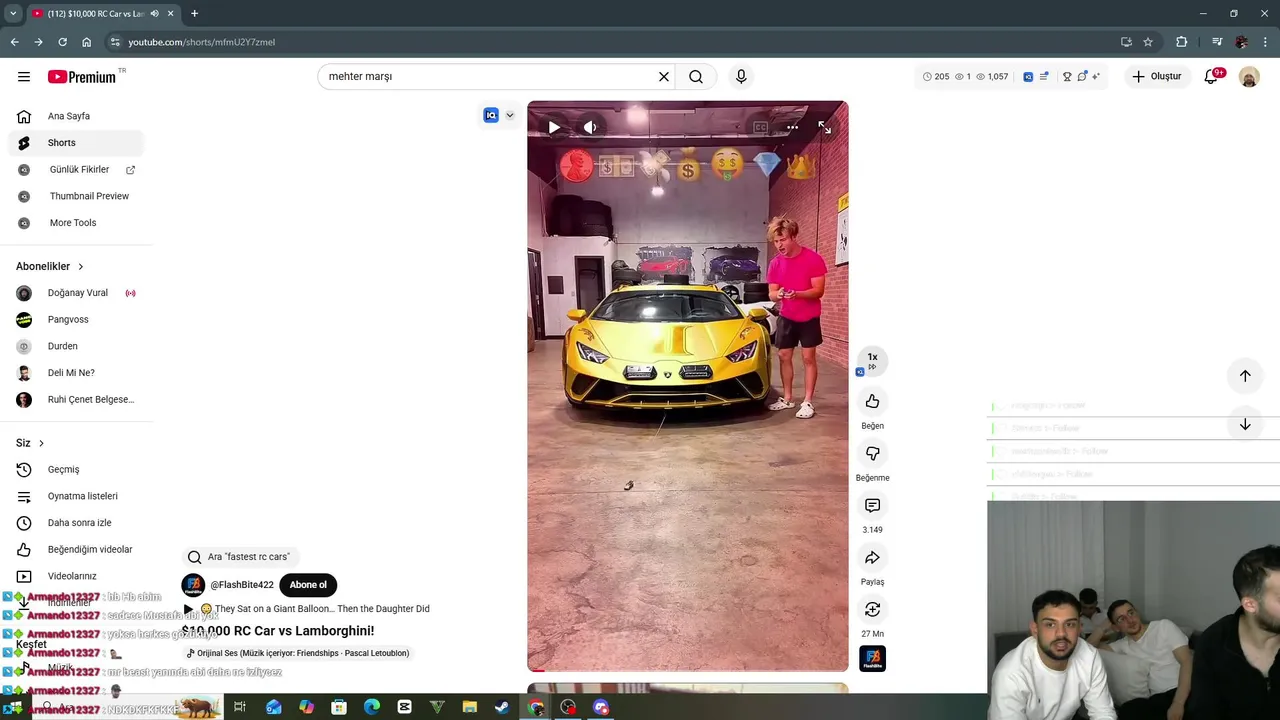The width and height of the screenshot is (1280, 720).
Task: Search 'fastest rc cars' suggestion chip
Action: click(x=241, y=557)
